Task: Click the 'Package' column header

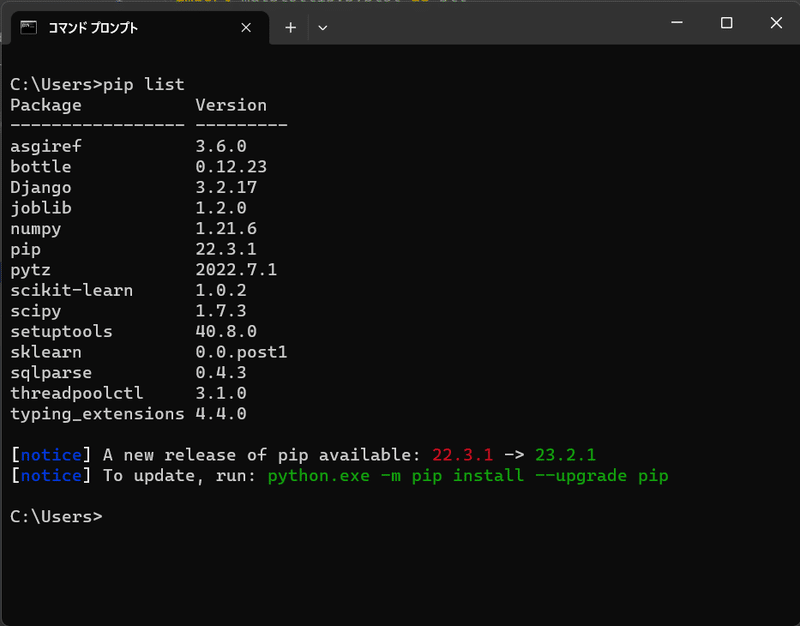Action: click(x=46, y=105)
